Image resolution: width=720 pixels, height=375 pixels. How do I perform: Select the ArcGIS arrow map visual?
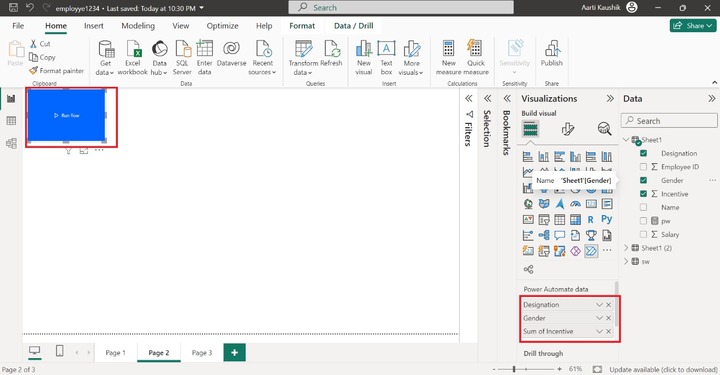[560, 204]
